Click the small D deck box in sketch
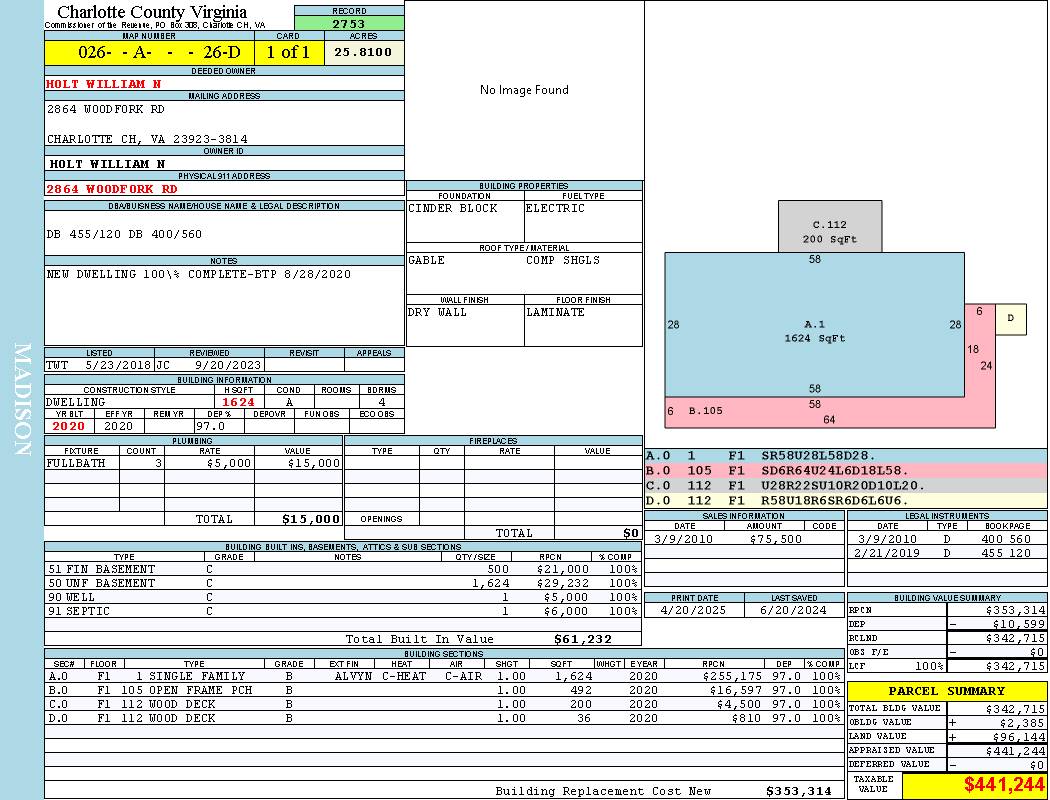Viewport: 1050px width, 800px height. pyautogui.click(x=1010, y=319)
